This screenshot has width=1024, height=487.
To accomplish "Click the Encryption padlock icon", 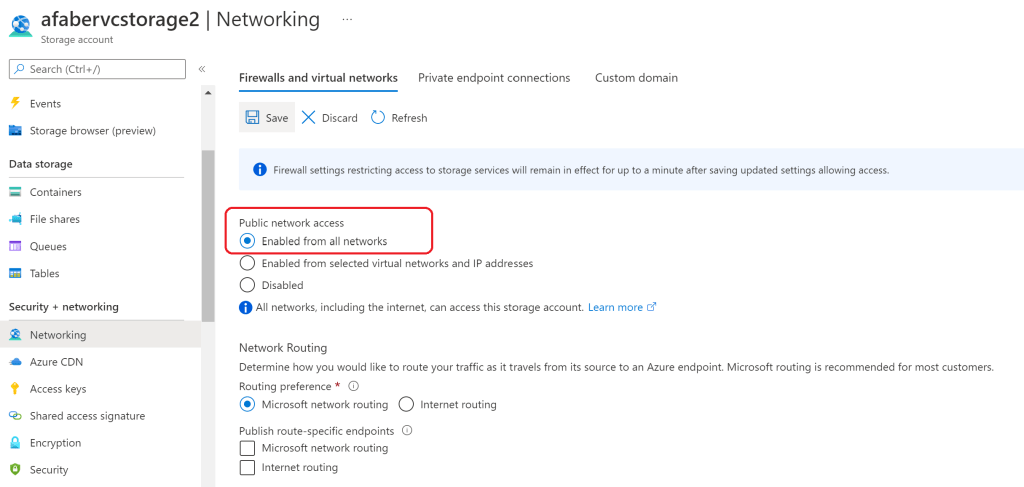I will 15,443.
